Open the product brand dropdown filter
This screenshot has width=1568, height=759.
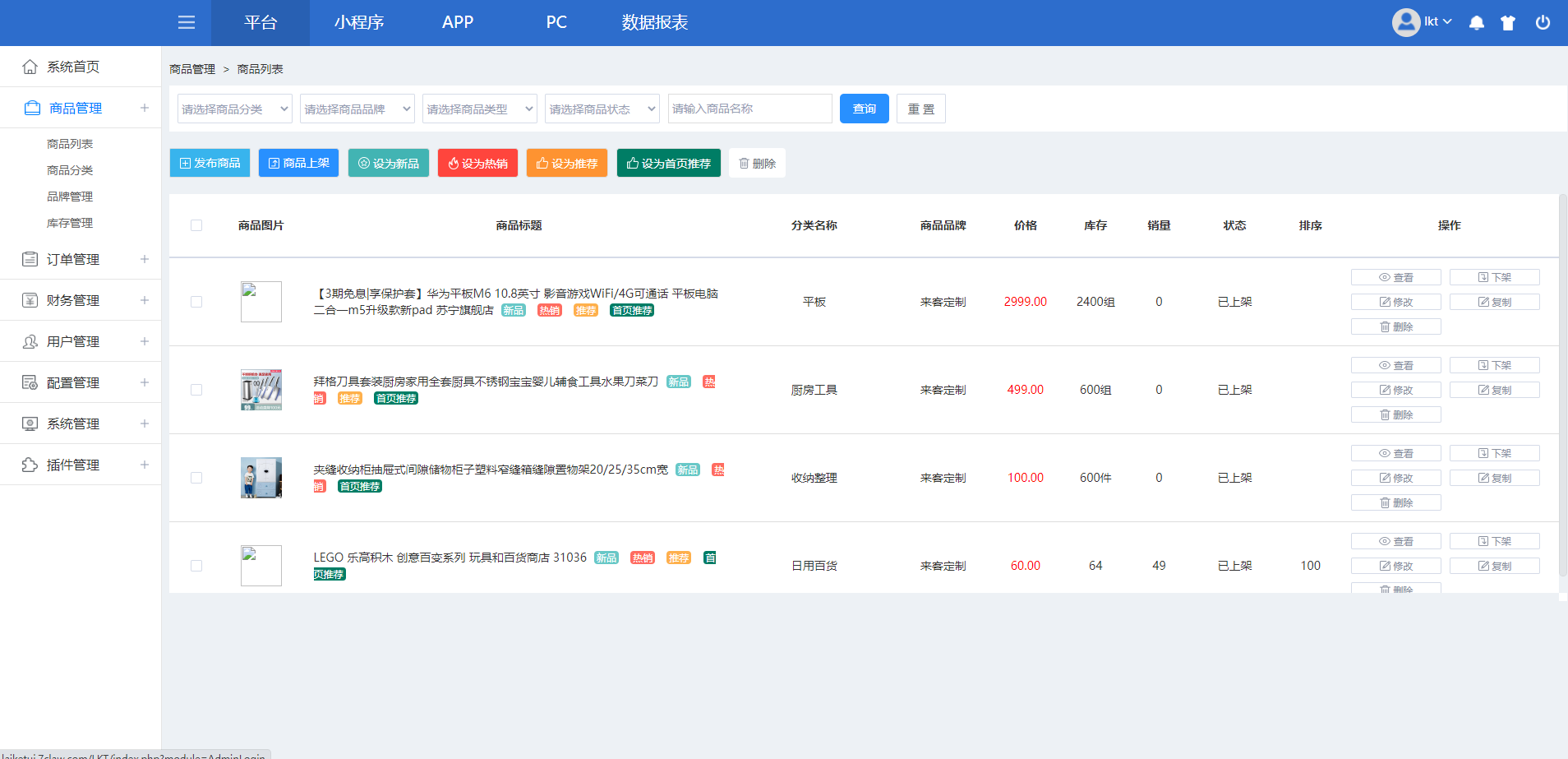click(357, 109)
